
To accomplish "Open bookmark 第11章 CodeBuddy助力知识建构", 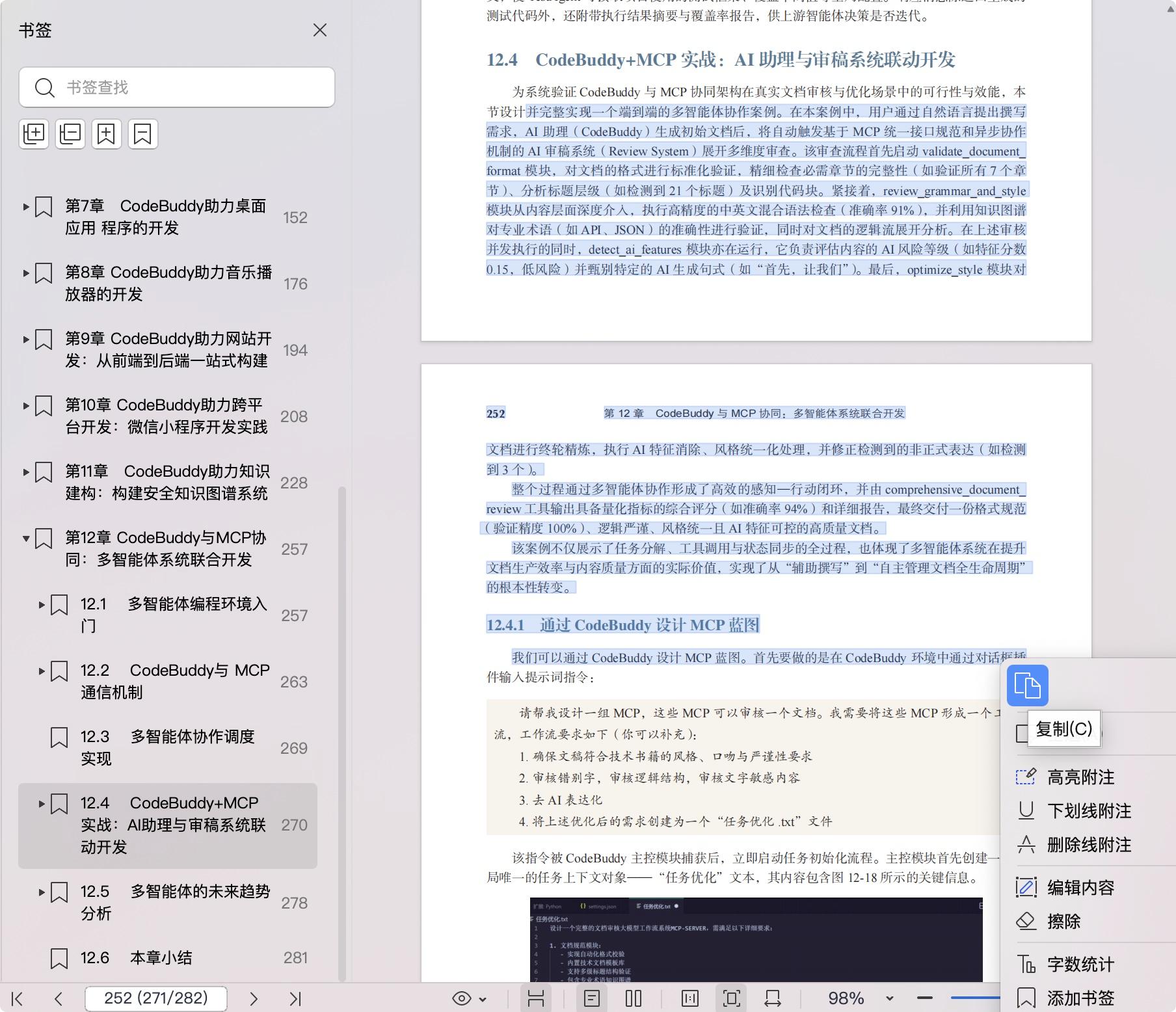I will coord(167,483).
